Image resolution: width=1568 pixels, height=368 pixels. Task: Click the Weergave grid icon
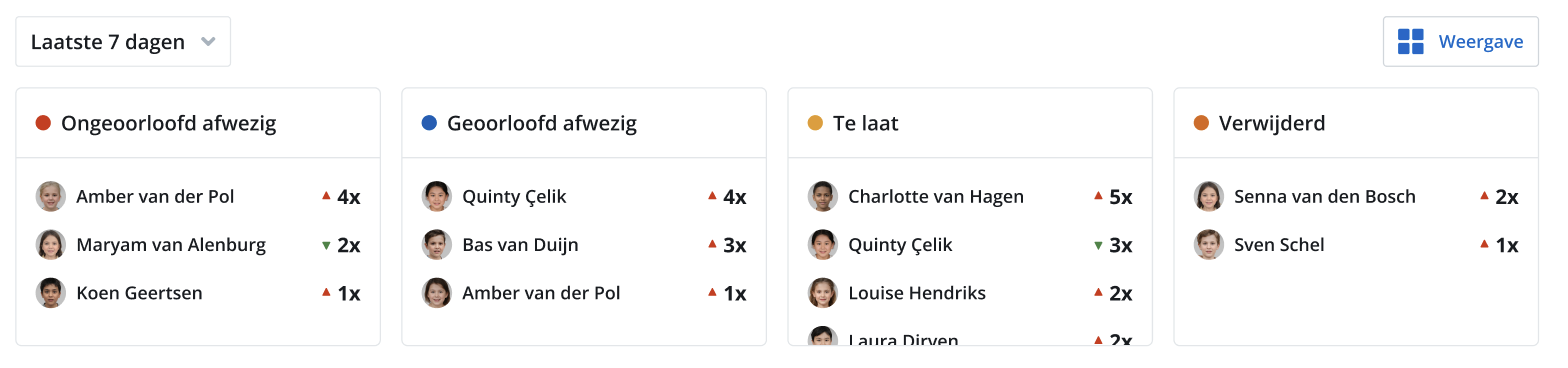point(1410,42)
